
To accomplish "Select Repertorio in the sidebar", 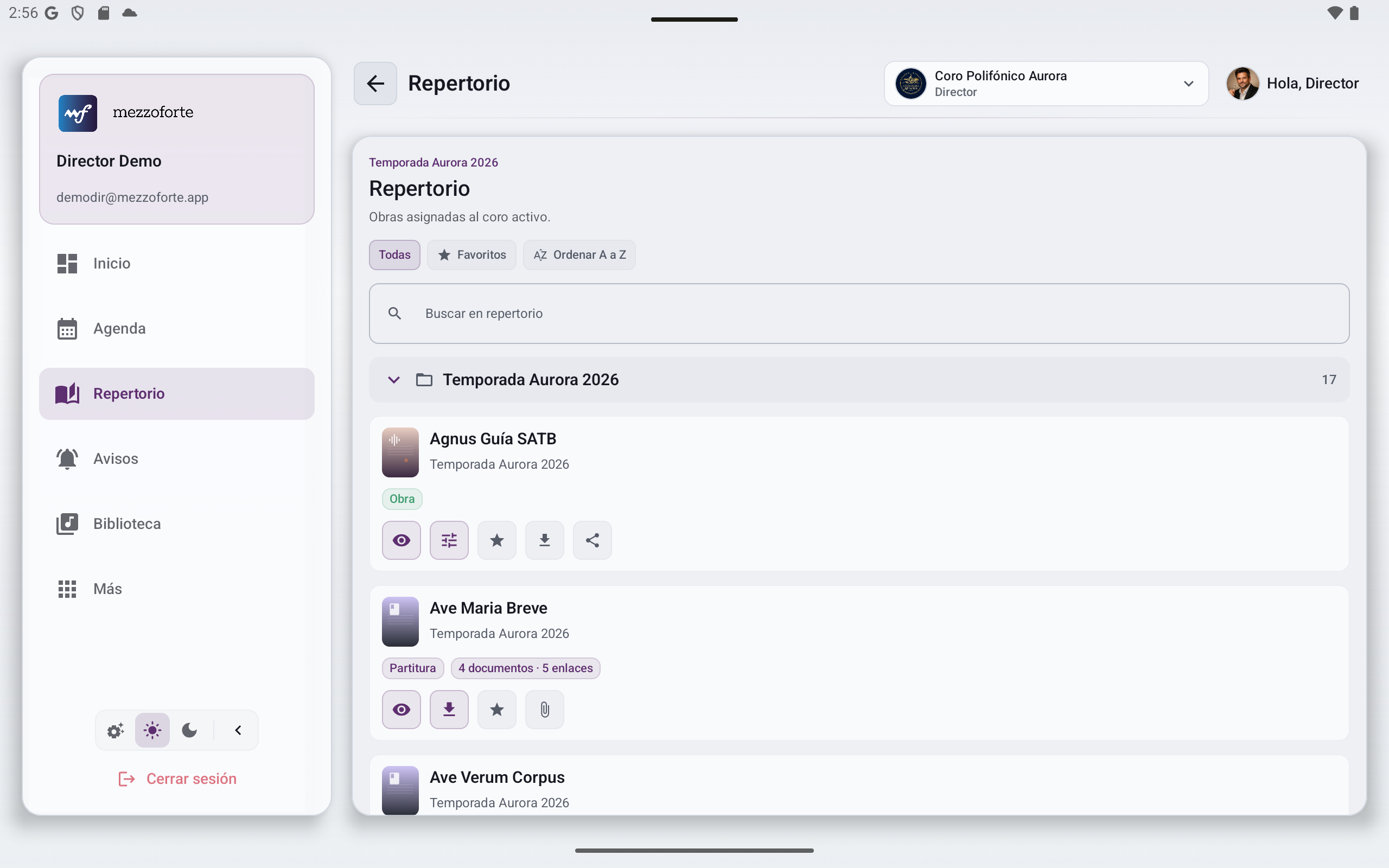I will [x=177, y=394].
